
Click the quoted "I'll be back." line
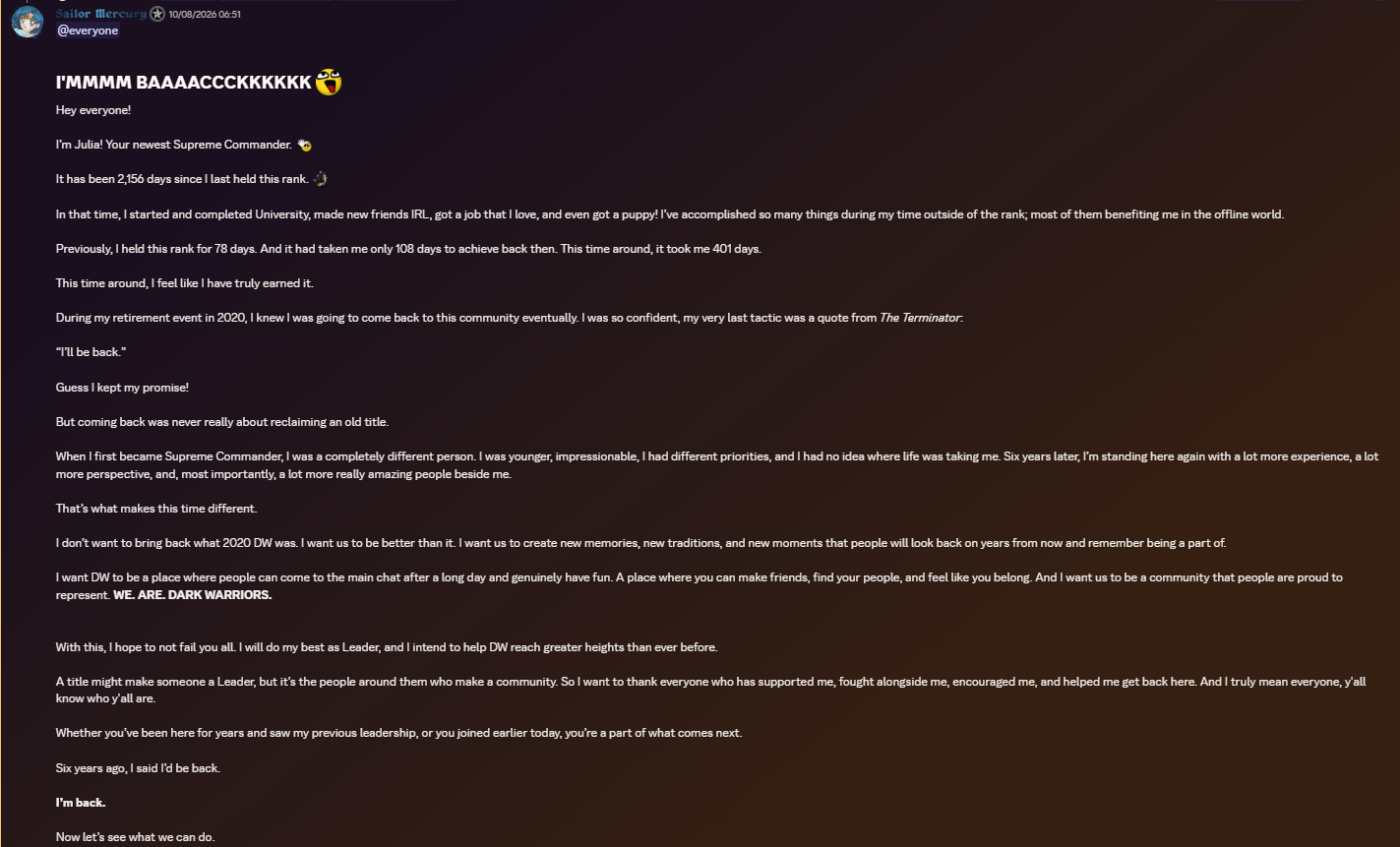coord(88,352)
